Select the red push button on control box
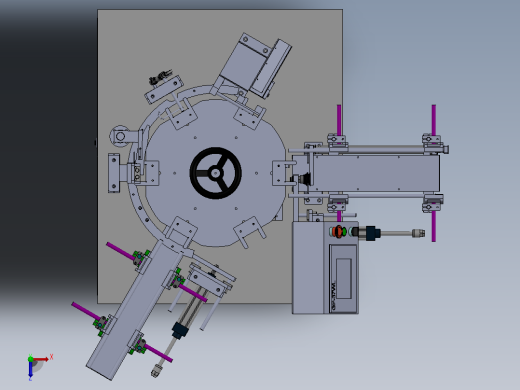This screenshot has height=390, width=520. (x=338, y=231)
